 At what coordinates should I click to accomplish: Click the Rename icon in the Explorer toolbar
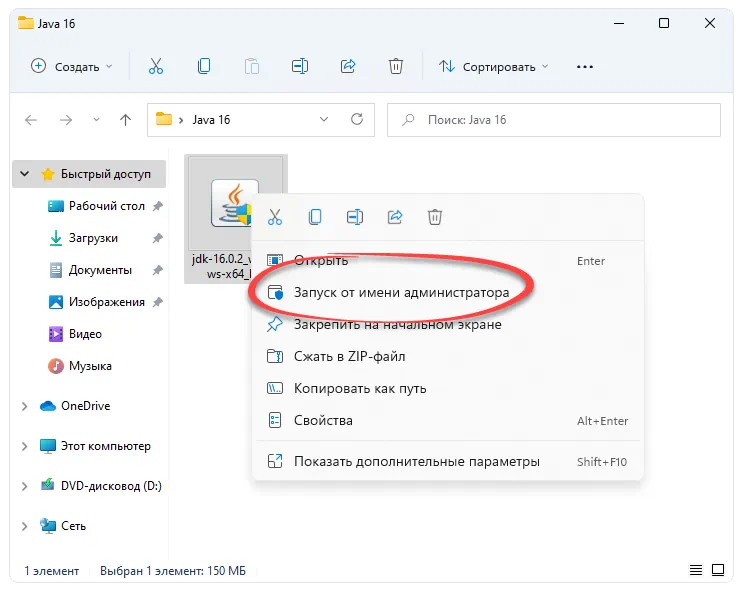(300, 66)
